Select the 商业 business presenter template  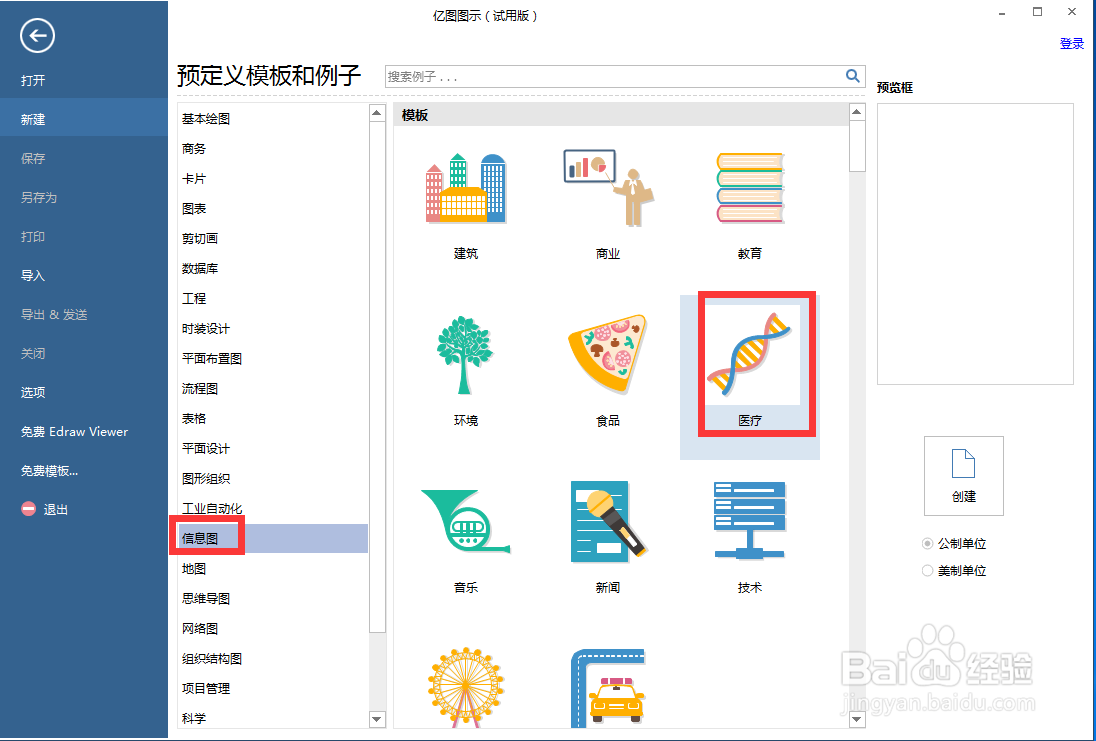(x=608, y=188)
